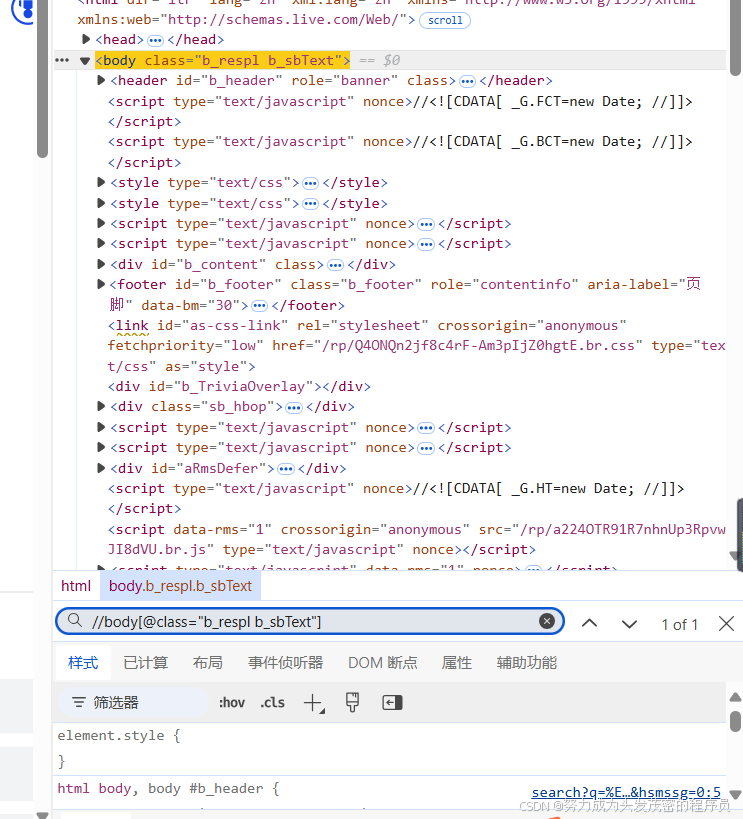The width and height of the screenshot is (743, 819).
Task: Expand div aRmsDefer node
Action: (x=101, y=467)
